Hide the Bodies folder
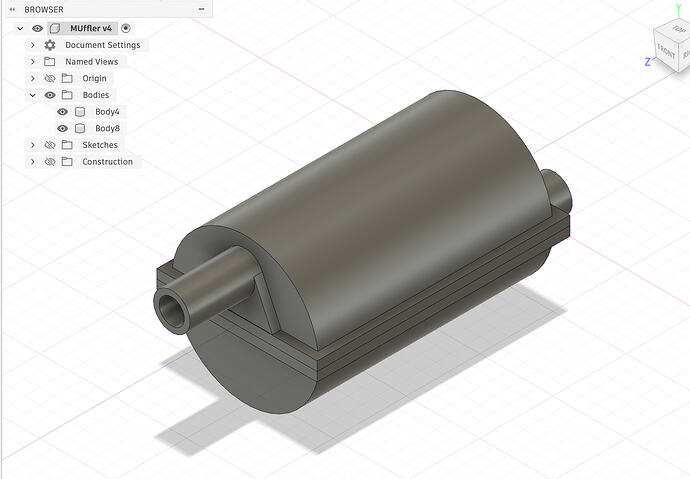Screen dimensions: 690x479 click(50, 95)
